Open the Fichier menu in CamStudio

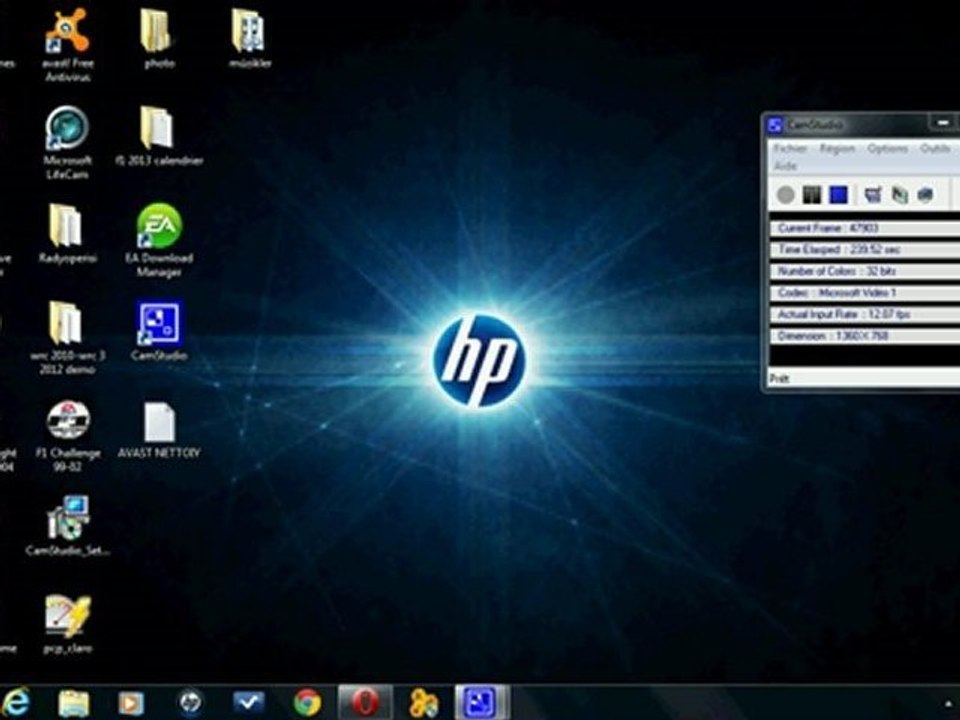tap(790, 149)
